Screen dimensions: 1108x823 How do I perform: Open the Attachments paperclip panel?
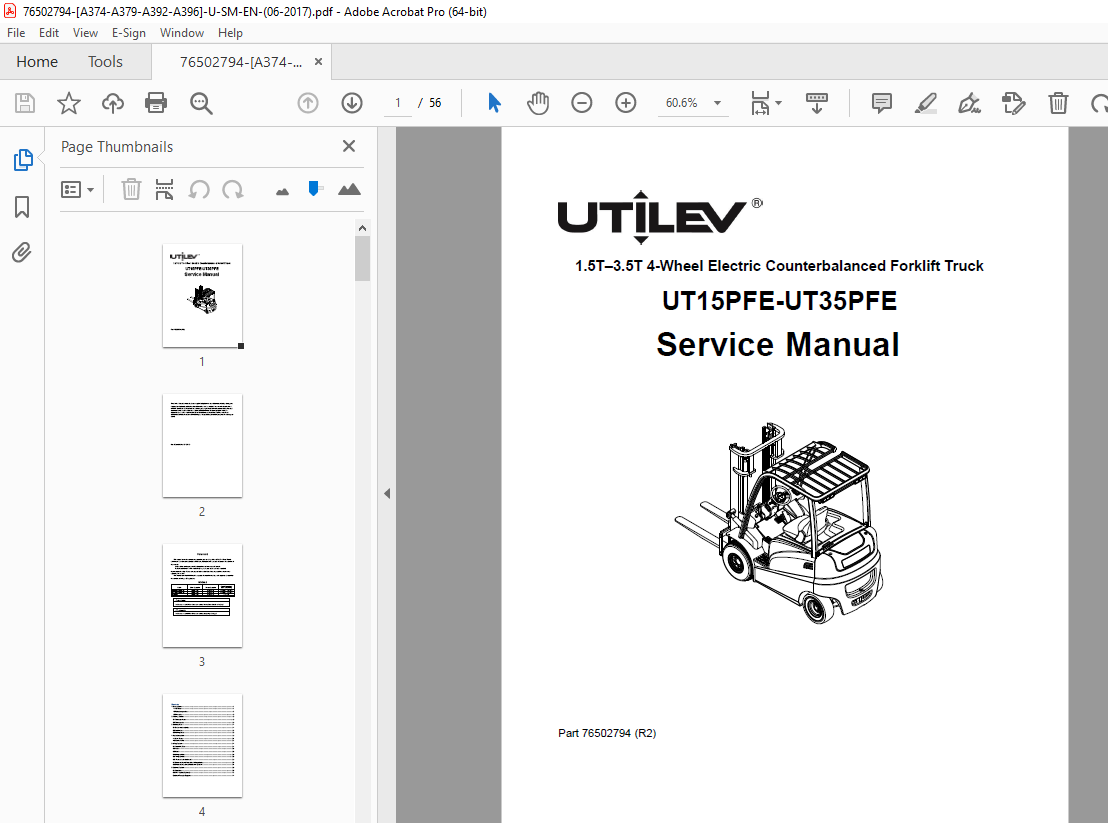click(x=22, y=252)
